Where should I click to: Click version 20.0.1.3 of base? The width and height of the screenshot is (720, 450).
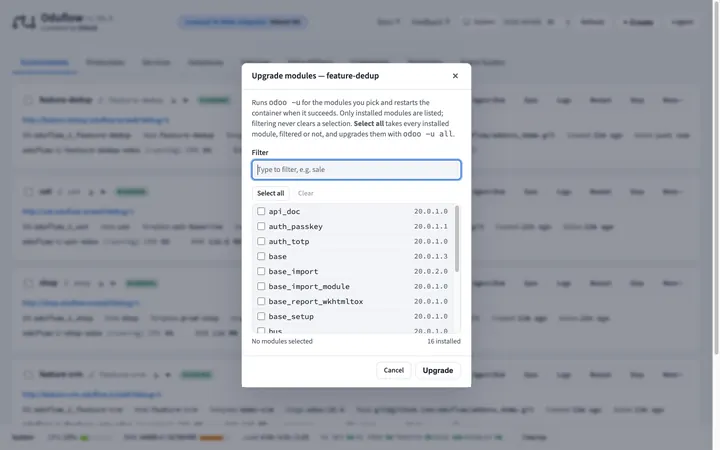tap(431, 256)
